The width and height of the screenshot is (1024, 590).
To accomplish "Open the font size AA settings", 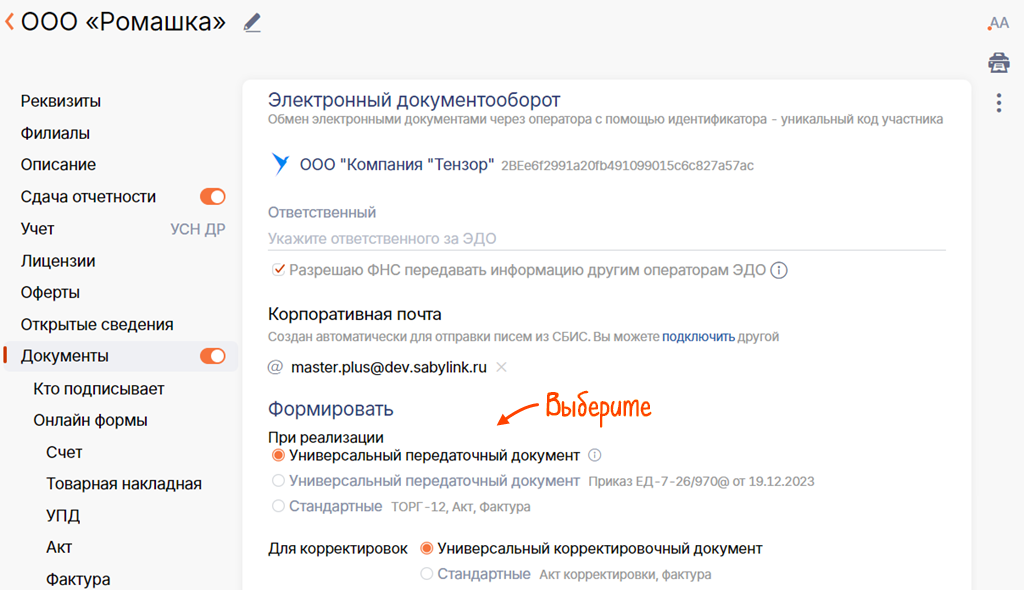I will pyautogui.click(x=997, y=23).
